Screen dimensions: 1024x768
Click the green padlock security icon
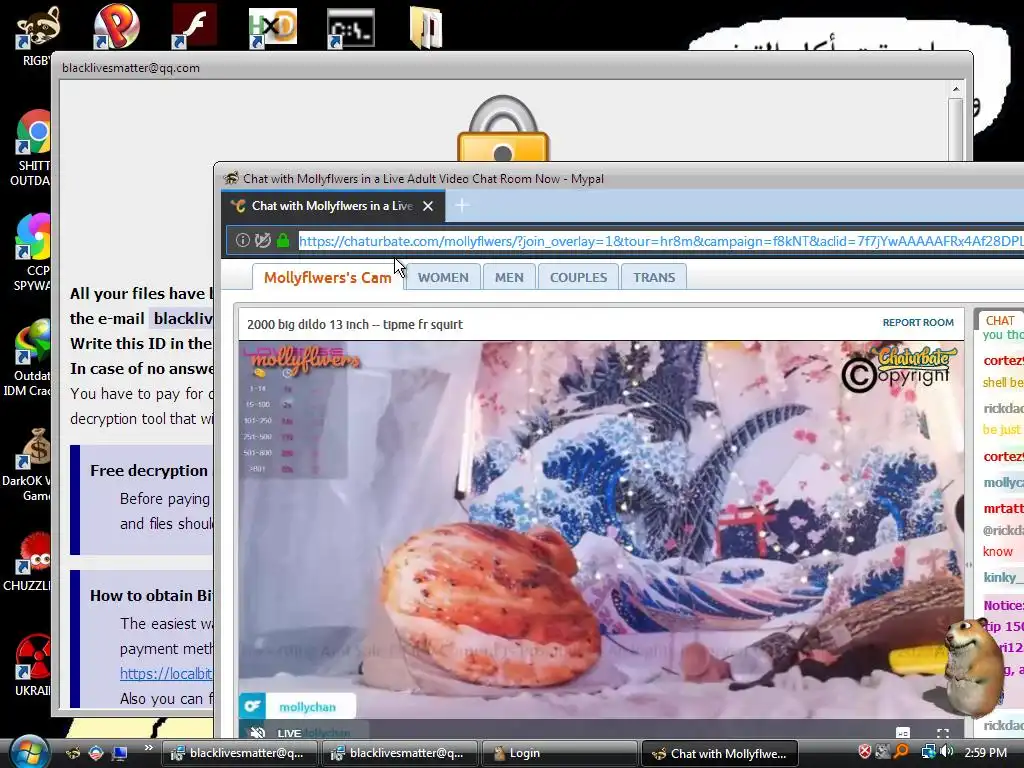click(283, 240)
